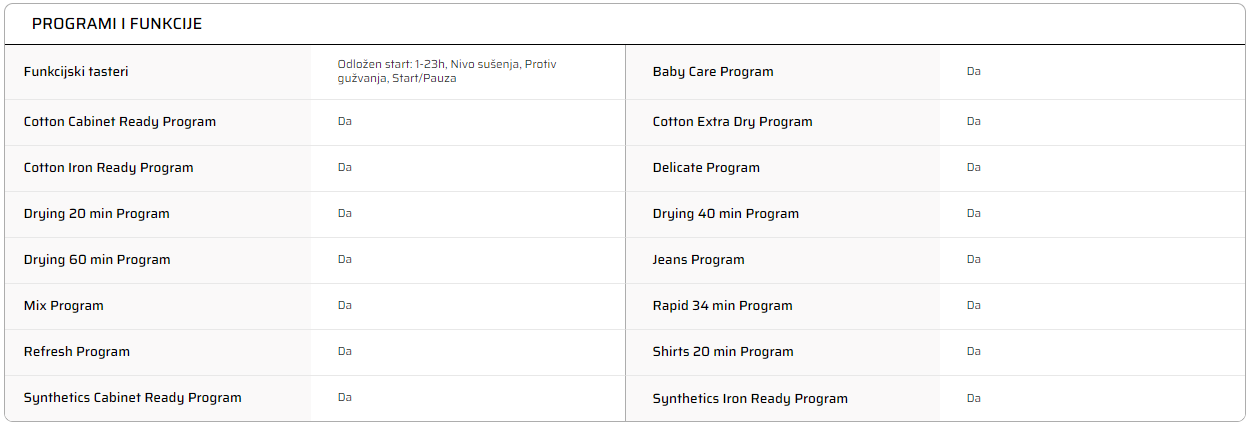Select the Drying 40 min Program label
1250x425 pixels.
pos(726,214)
